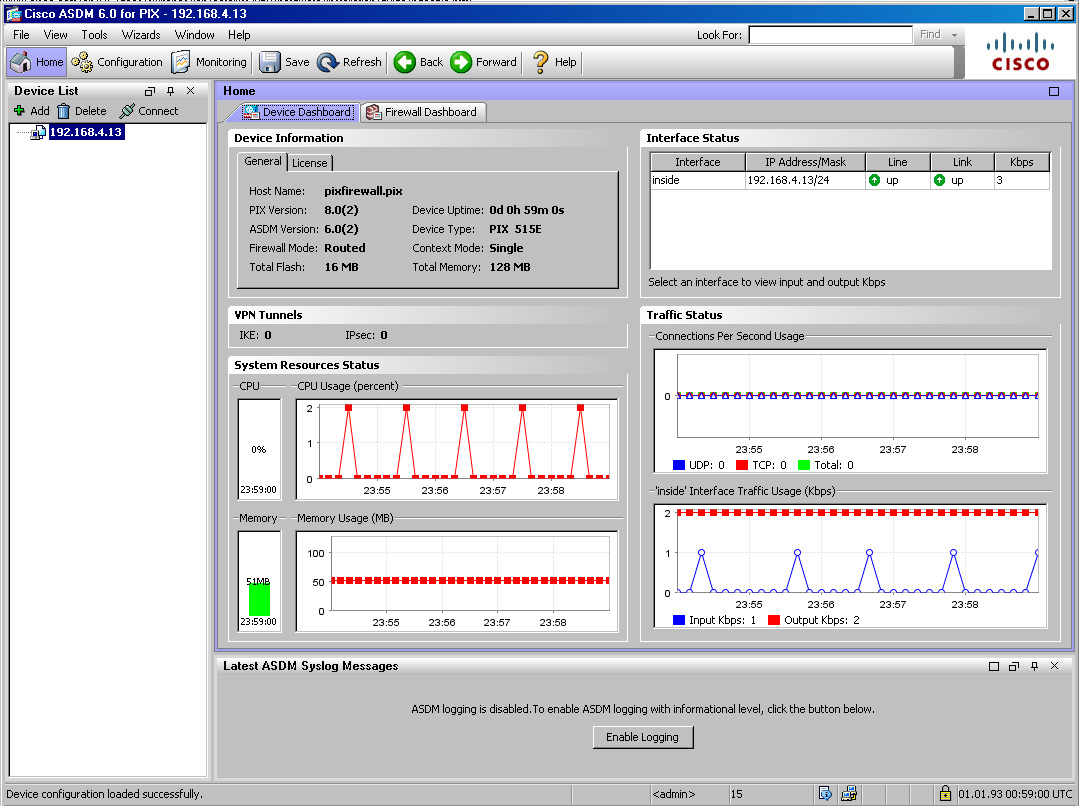
Task: Refresh the ASDM data
Action: (349, 62)
